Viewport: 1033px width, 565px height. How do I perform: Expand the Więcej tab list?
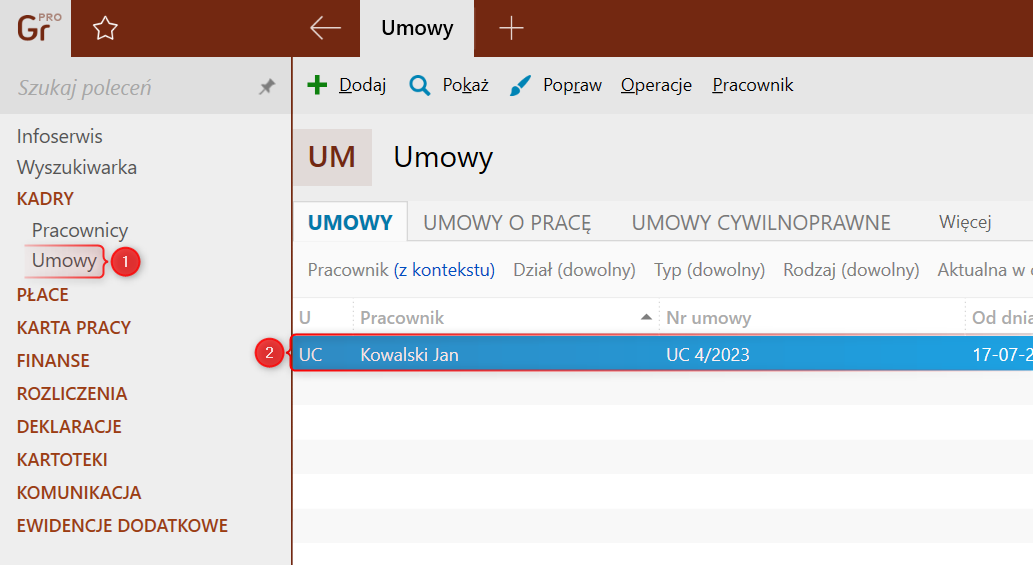point(964,222)
